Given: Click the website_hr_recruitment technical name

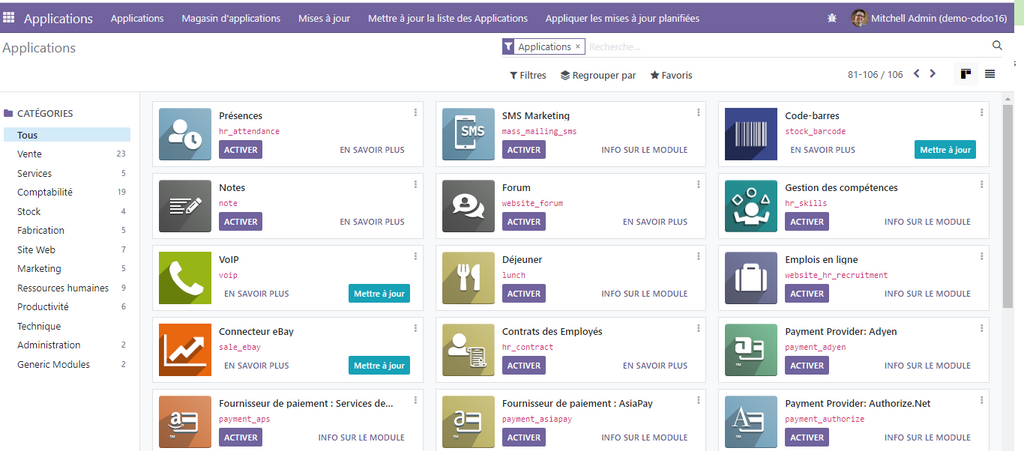Looking at the screenshot, I should (837, 275).
